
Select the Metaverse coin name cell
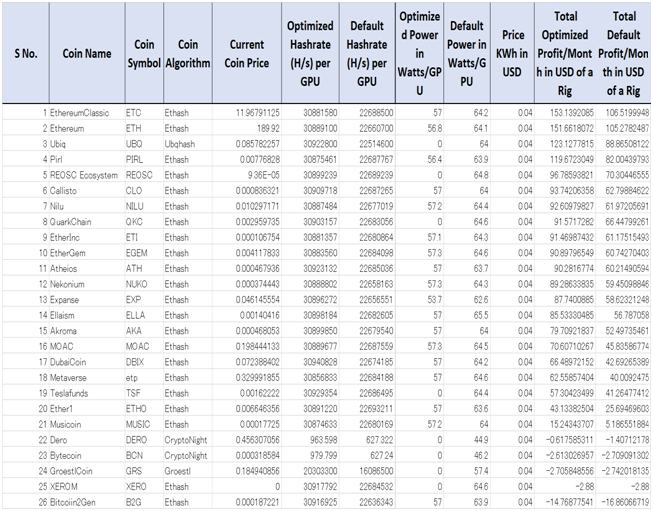87,378
